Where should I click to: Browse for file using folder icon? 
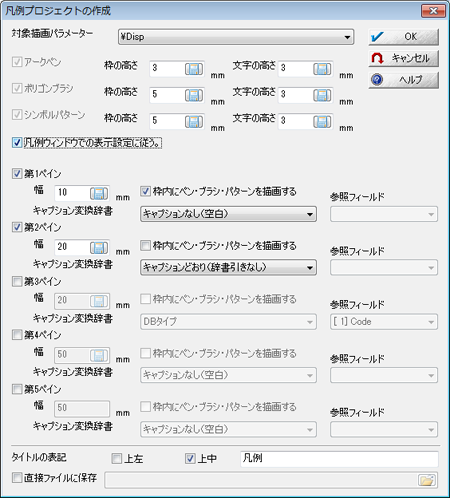click(x=427, y=480)
